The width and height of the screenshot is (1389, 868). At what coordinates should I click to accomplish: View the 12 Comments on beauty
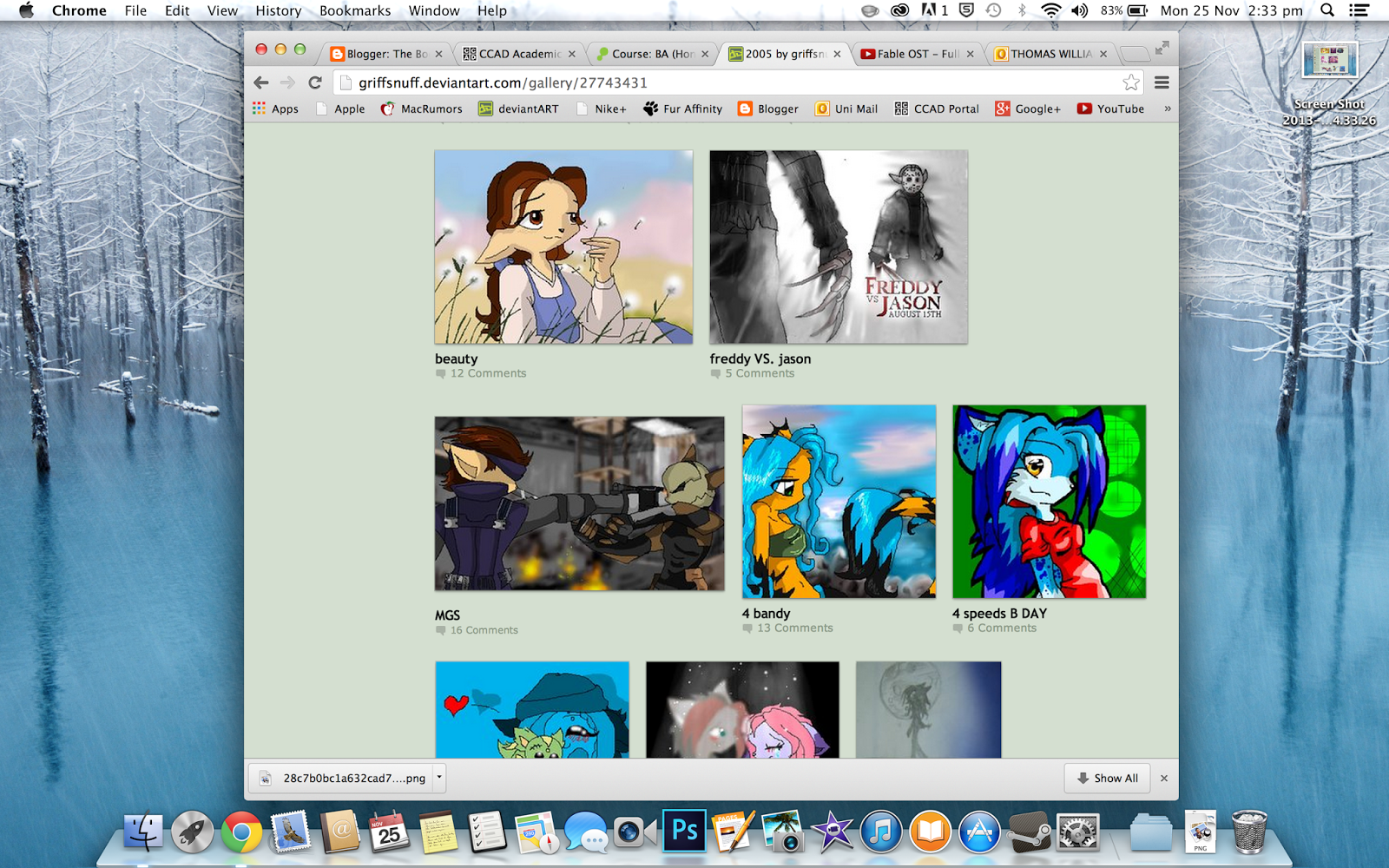(x=481, y=373)
